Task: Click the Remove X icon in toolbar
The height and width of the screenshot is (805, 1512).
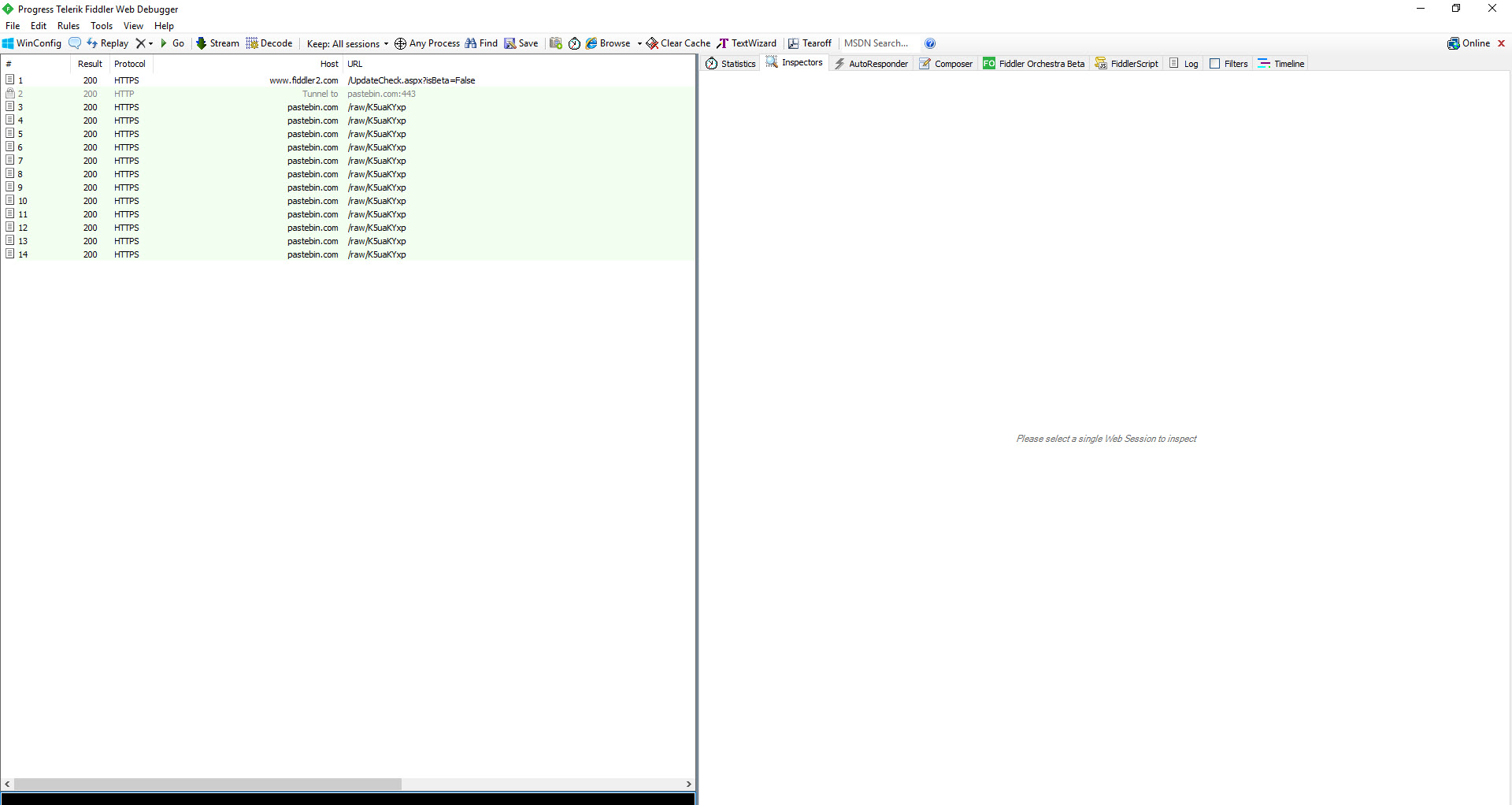Action: click(140, 43)
